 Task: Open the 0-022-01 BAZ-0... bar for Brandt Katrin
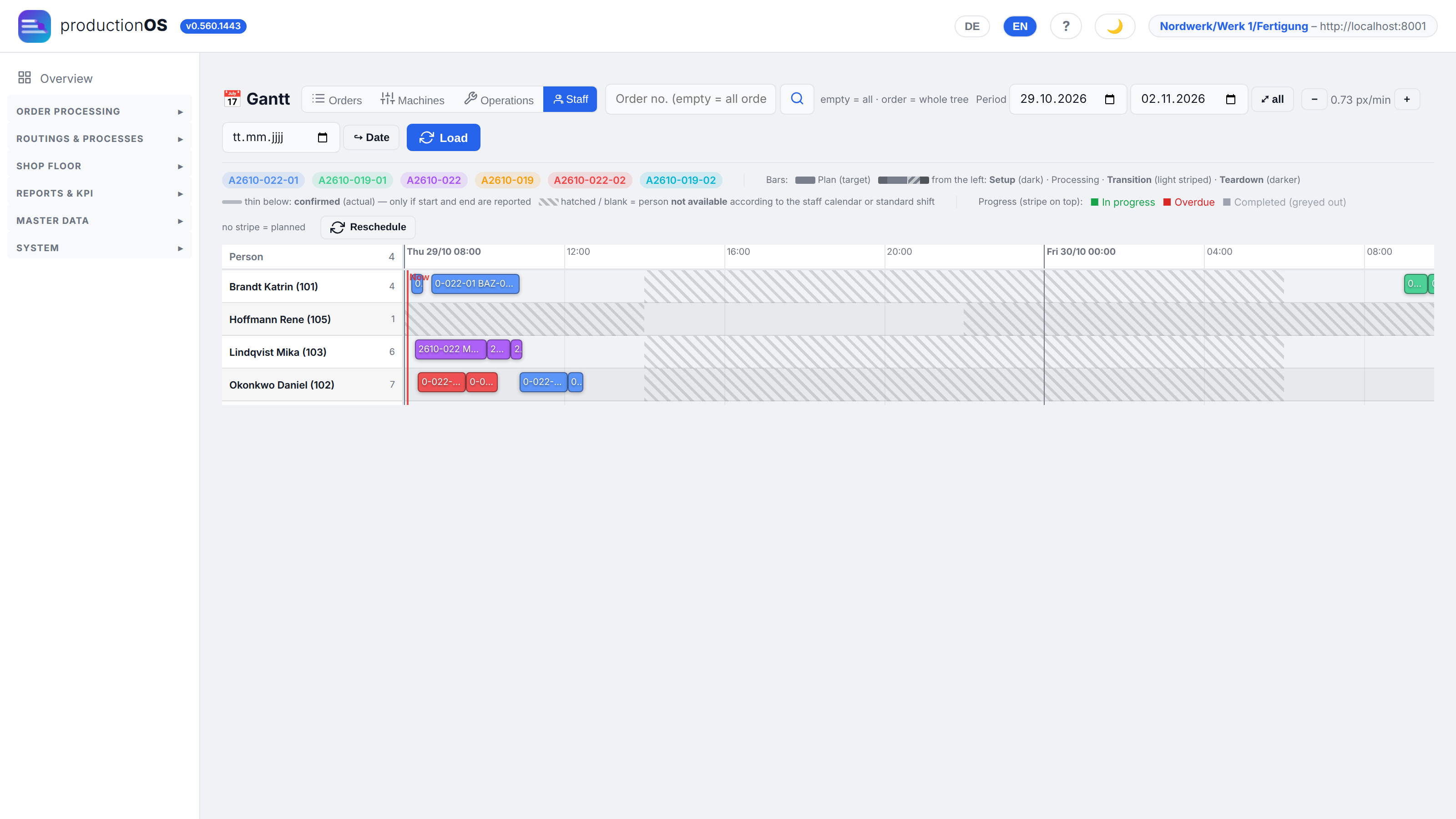(x=475, y=284)
